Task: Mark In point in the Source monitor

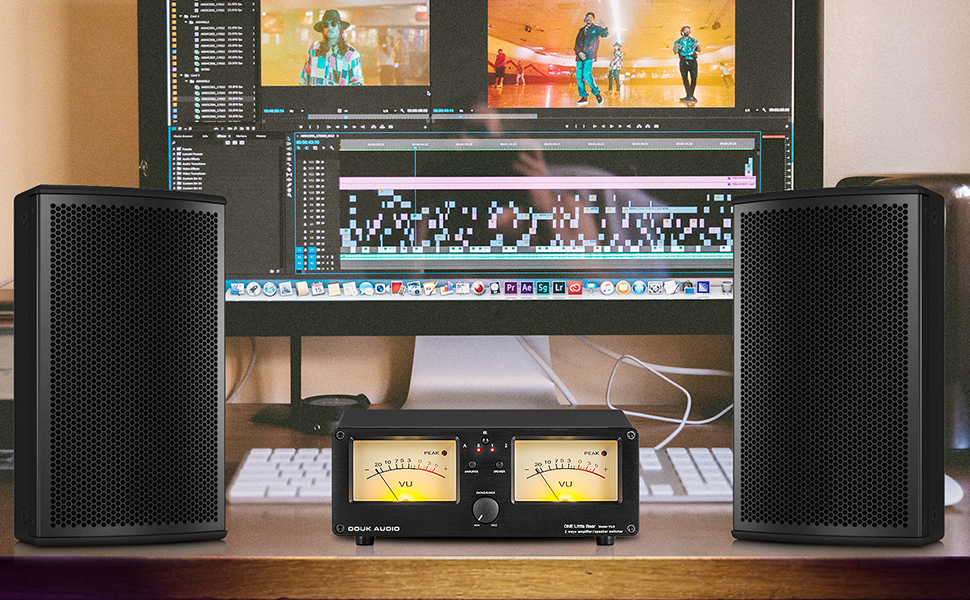Action: pos(310,127)
